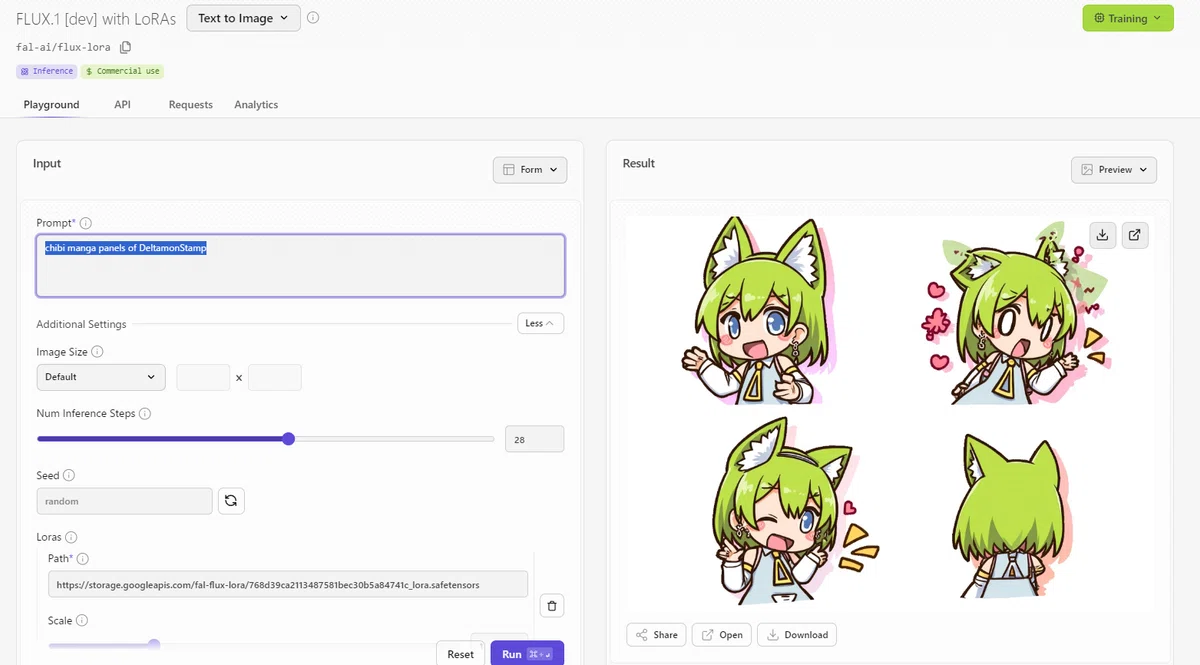1200x665 pixels.
Task: Copy the fal-ai/flux-lora model ID
Action: [x=126, y=47]
